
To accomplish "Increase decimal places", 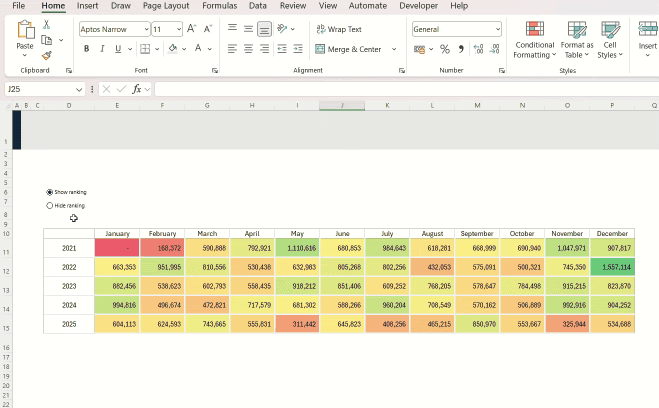I will [x=478, y=49].
